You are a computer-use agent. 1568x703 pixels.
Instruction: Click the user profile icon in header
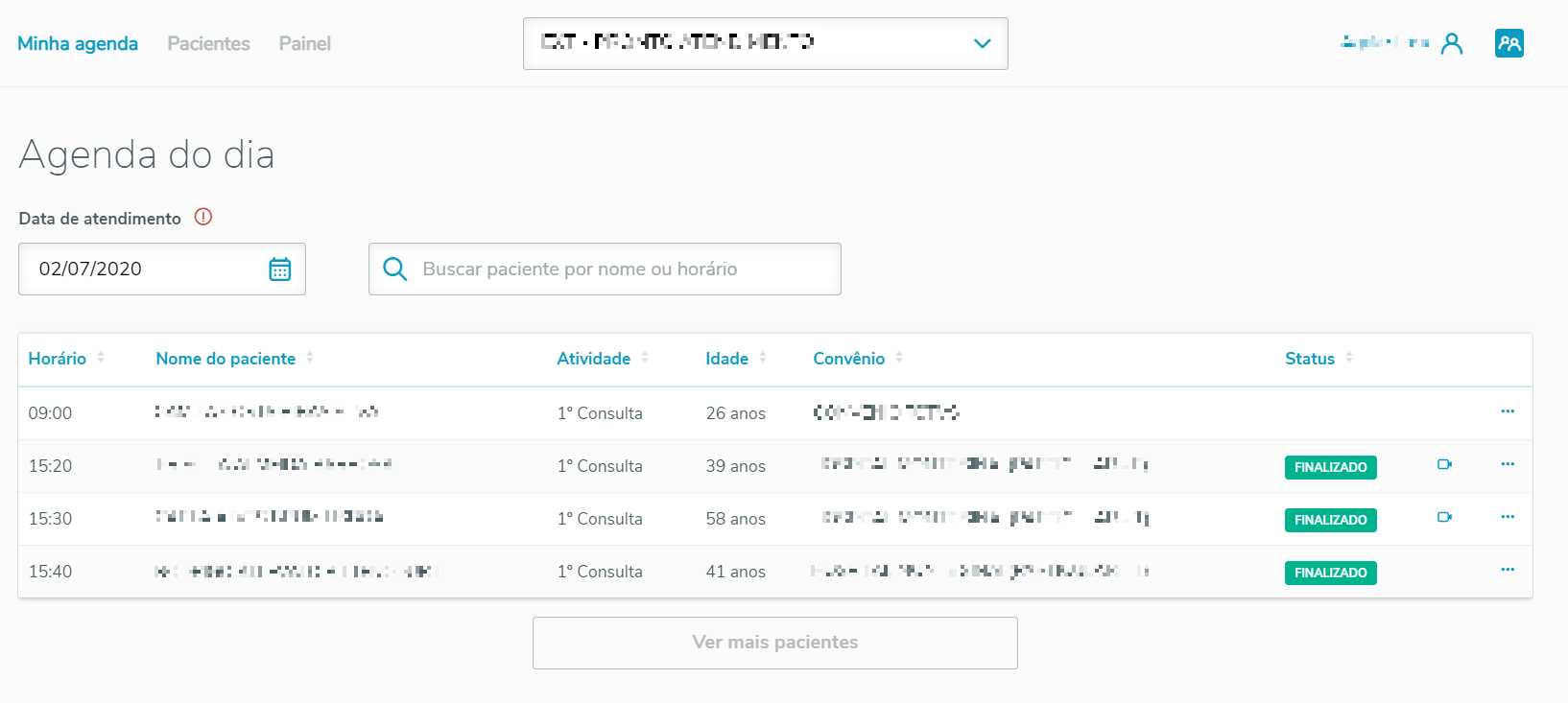click(x=1452, y=43)
